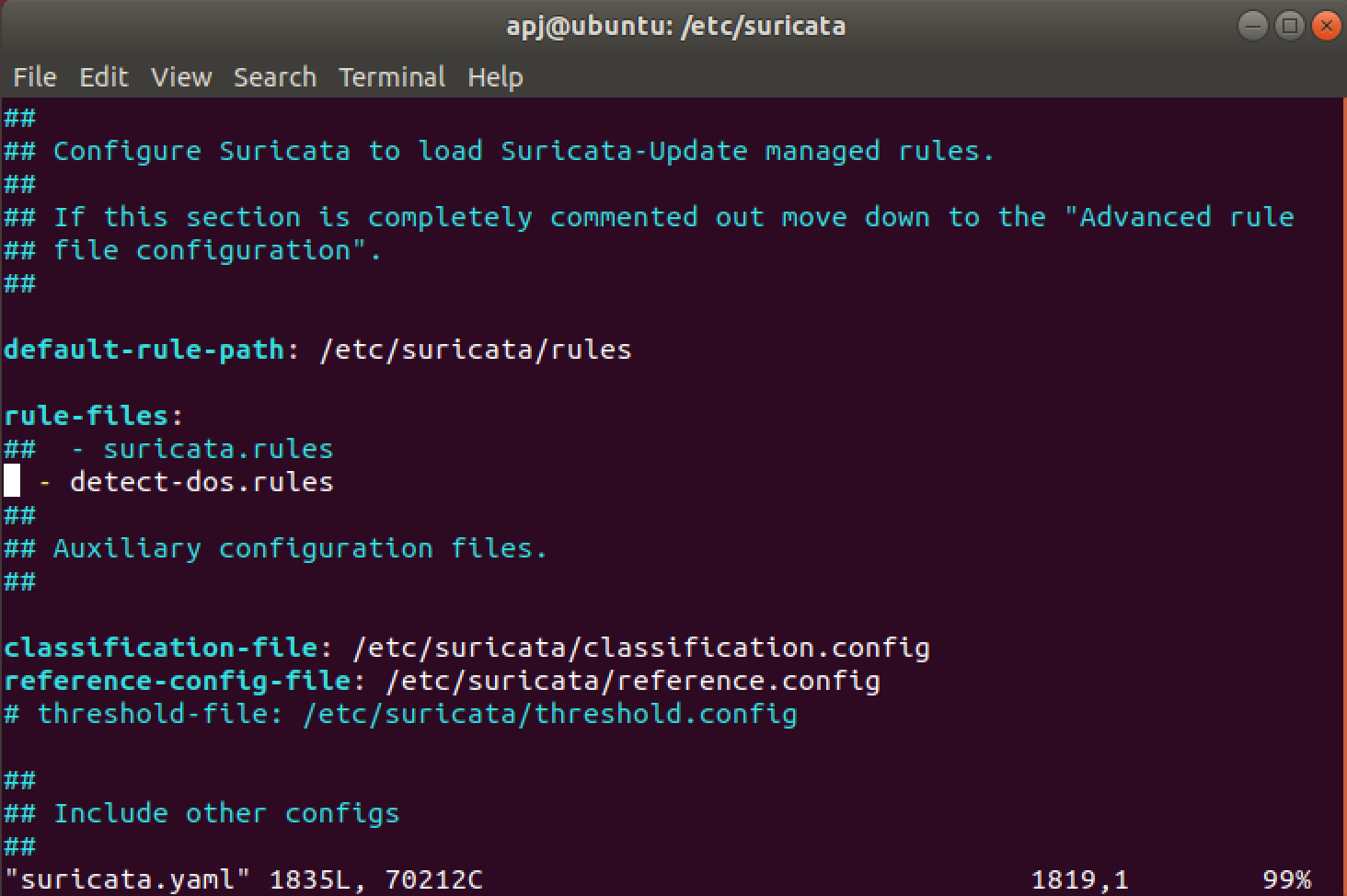The image size is (1347, 896).
Task: Click the '/etc/suricata/rules' path value
Action: (476, 350)
